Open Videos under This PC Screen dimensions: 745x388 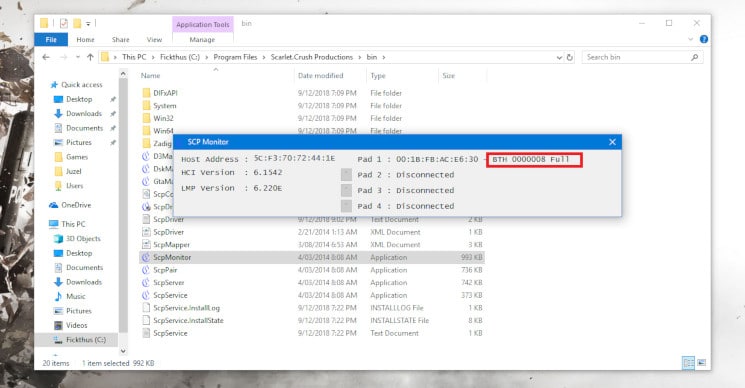click(x=76, y=325)
